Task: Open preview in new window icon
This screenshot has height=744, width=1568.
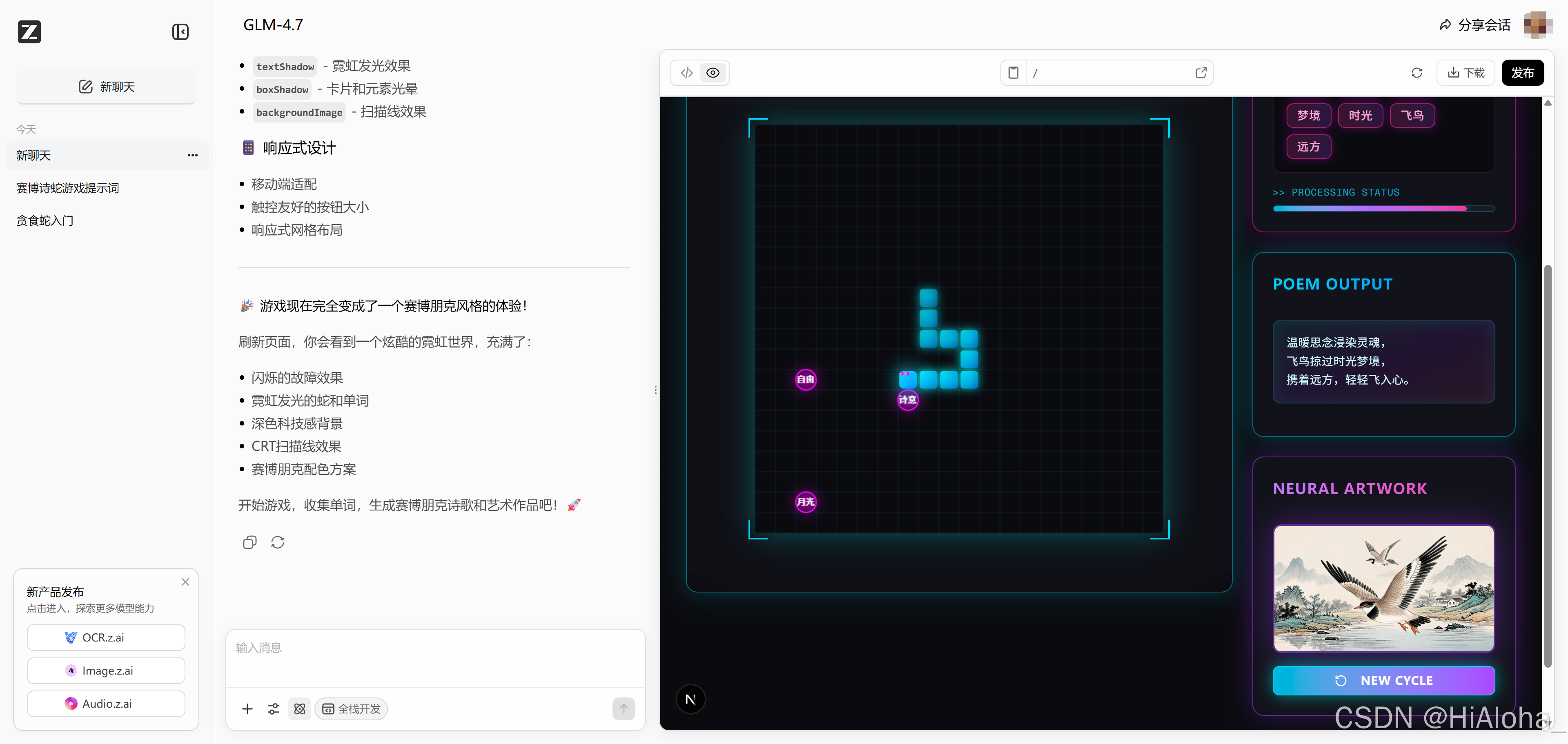Action: (x=1200, y=73)
